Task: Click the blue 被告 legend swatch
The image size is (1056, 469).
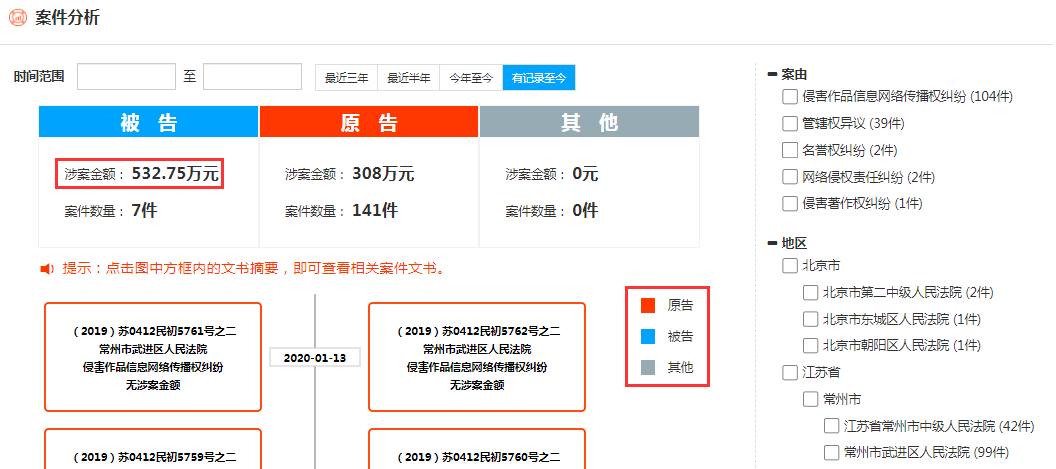Action: 648,337
